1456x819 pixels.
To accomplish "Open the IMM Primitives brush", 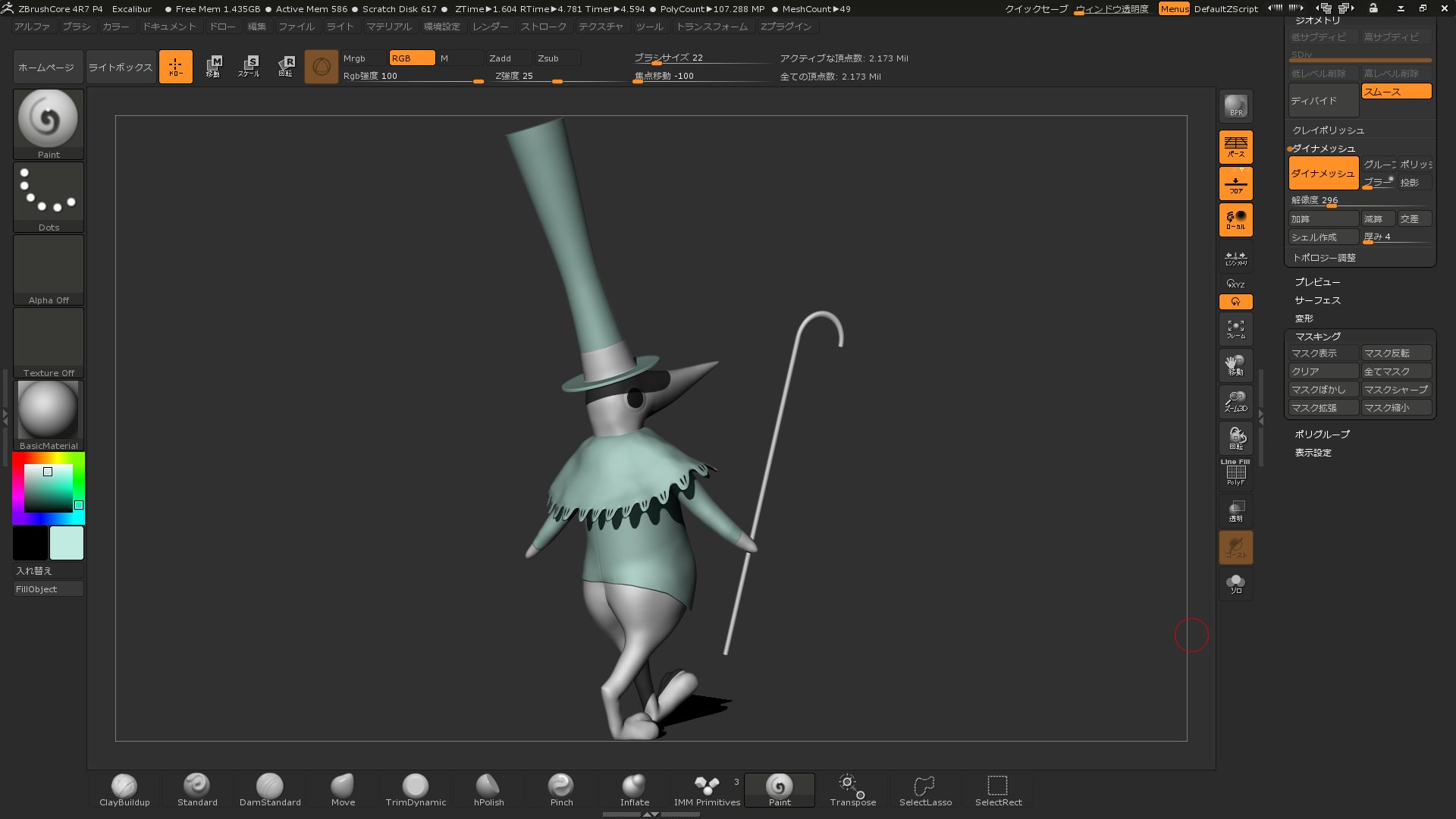I will coord(707,789).
